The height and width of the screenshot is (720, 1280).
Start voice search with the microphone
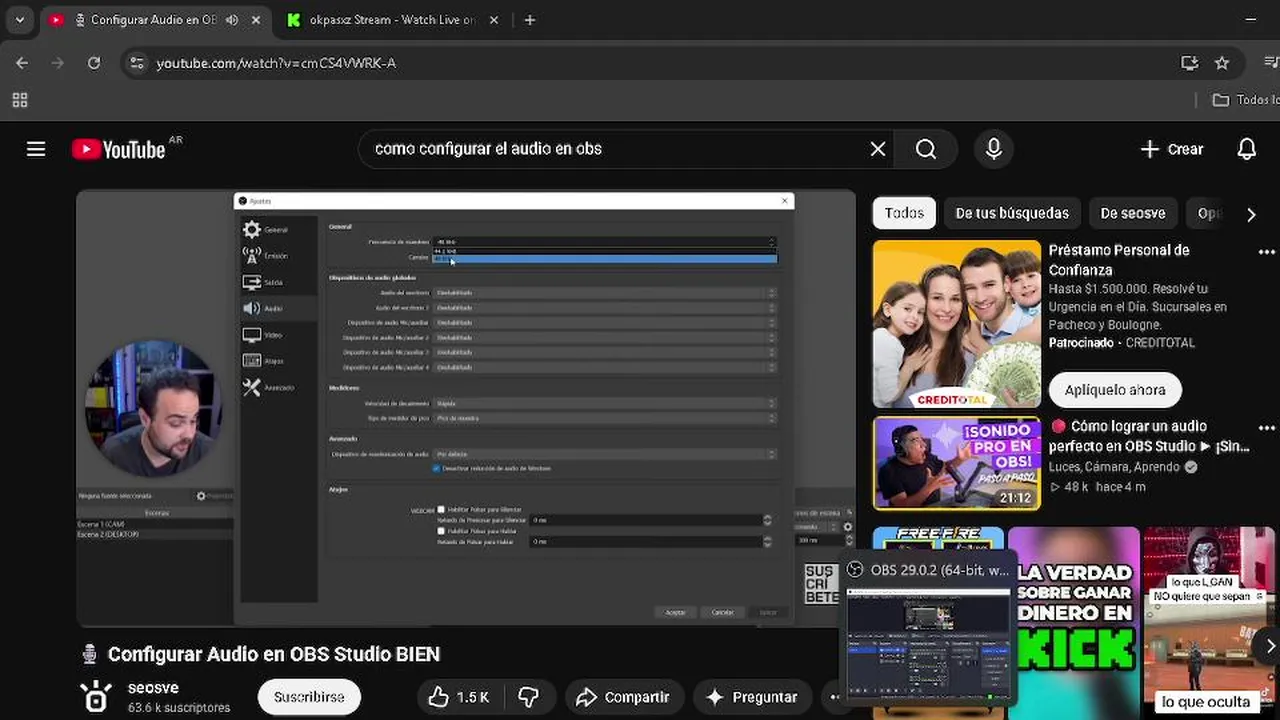pyautogui.click(x=993, y=149)
